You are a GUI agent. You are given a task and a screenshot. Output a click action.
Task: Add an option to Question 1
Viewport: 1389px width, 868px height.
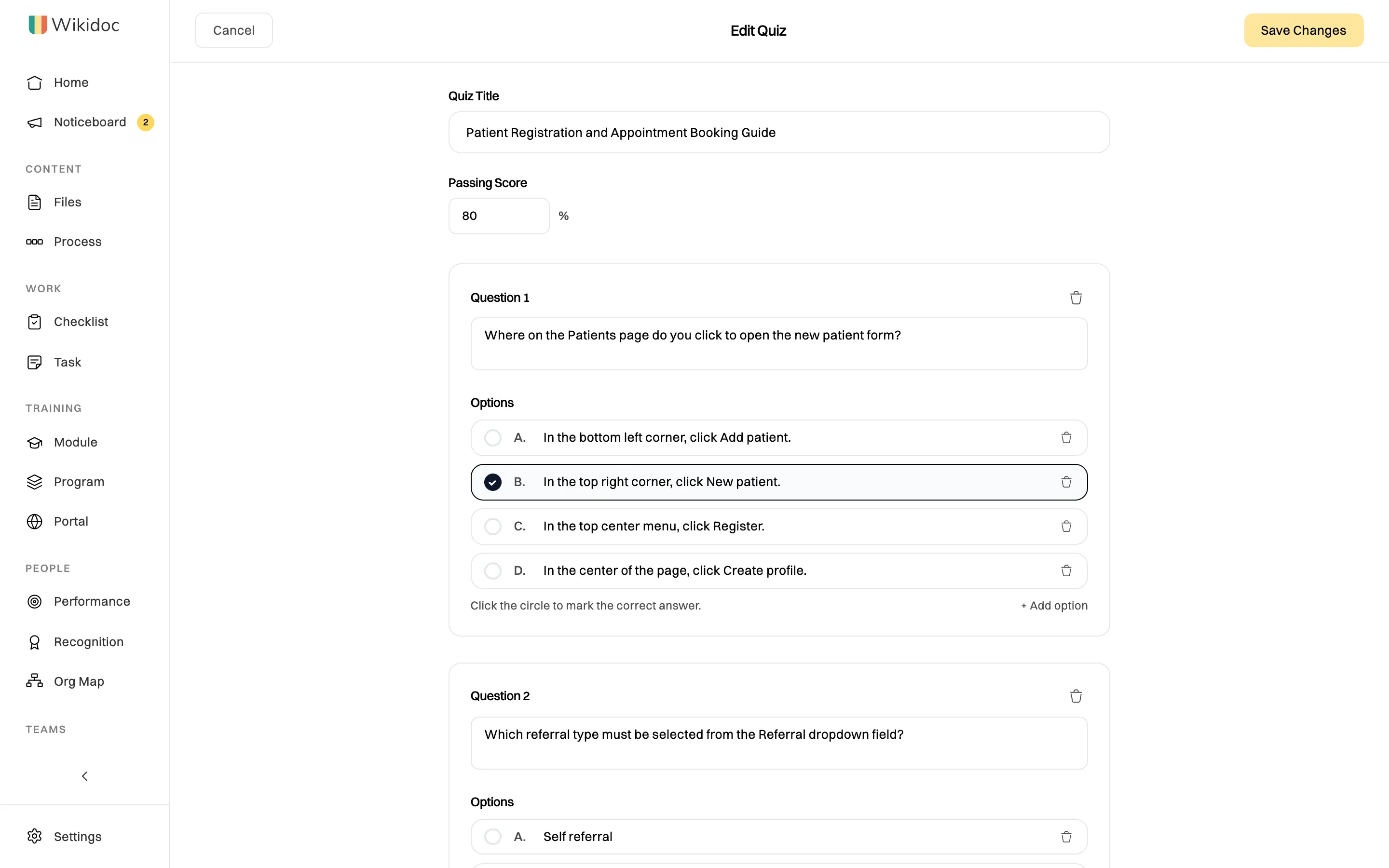[x=1054, y=606]
